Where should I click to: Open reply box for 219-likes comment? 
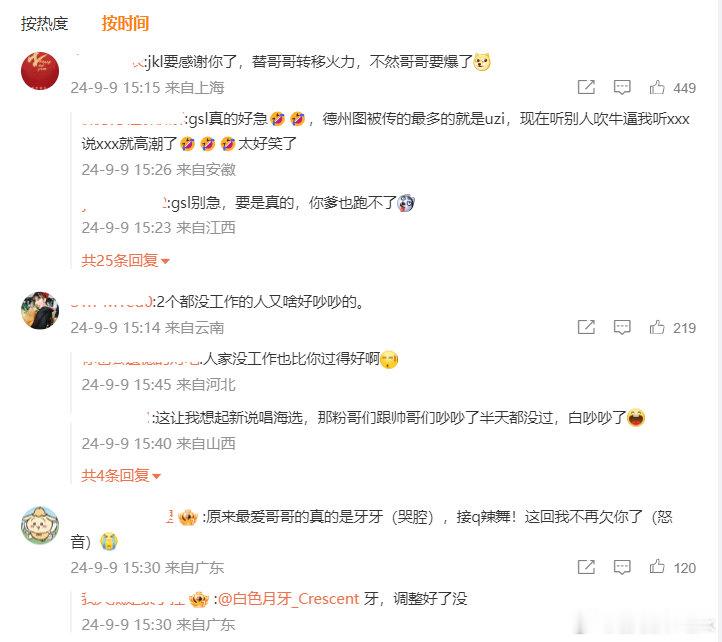point(622,327)
